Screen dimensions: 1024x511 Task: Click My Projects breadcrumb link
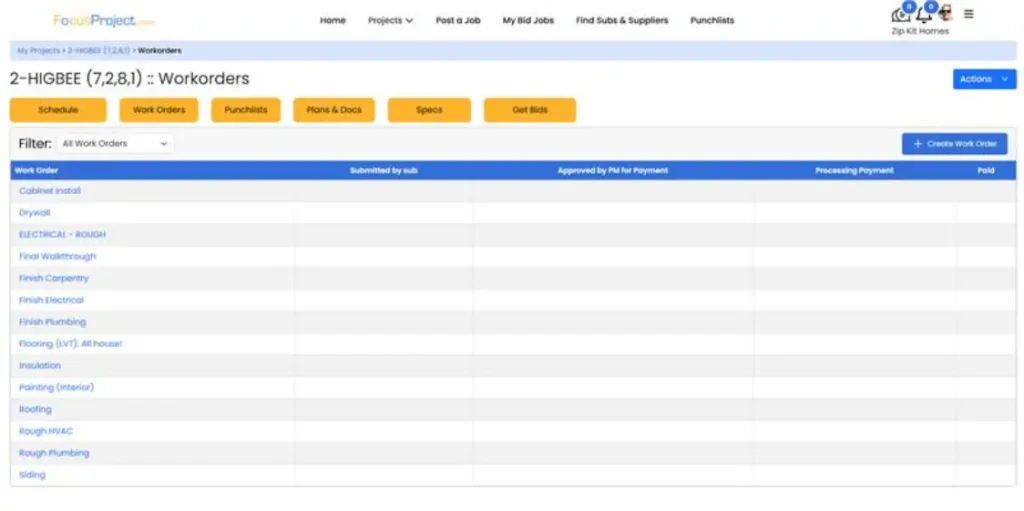point(38,50)
